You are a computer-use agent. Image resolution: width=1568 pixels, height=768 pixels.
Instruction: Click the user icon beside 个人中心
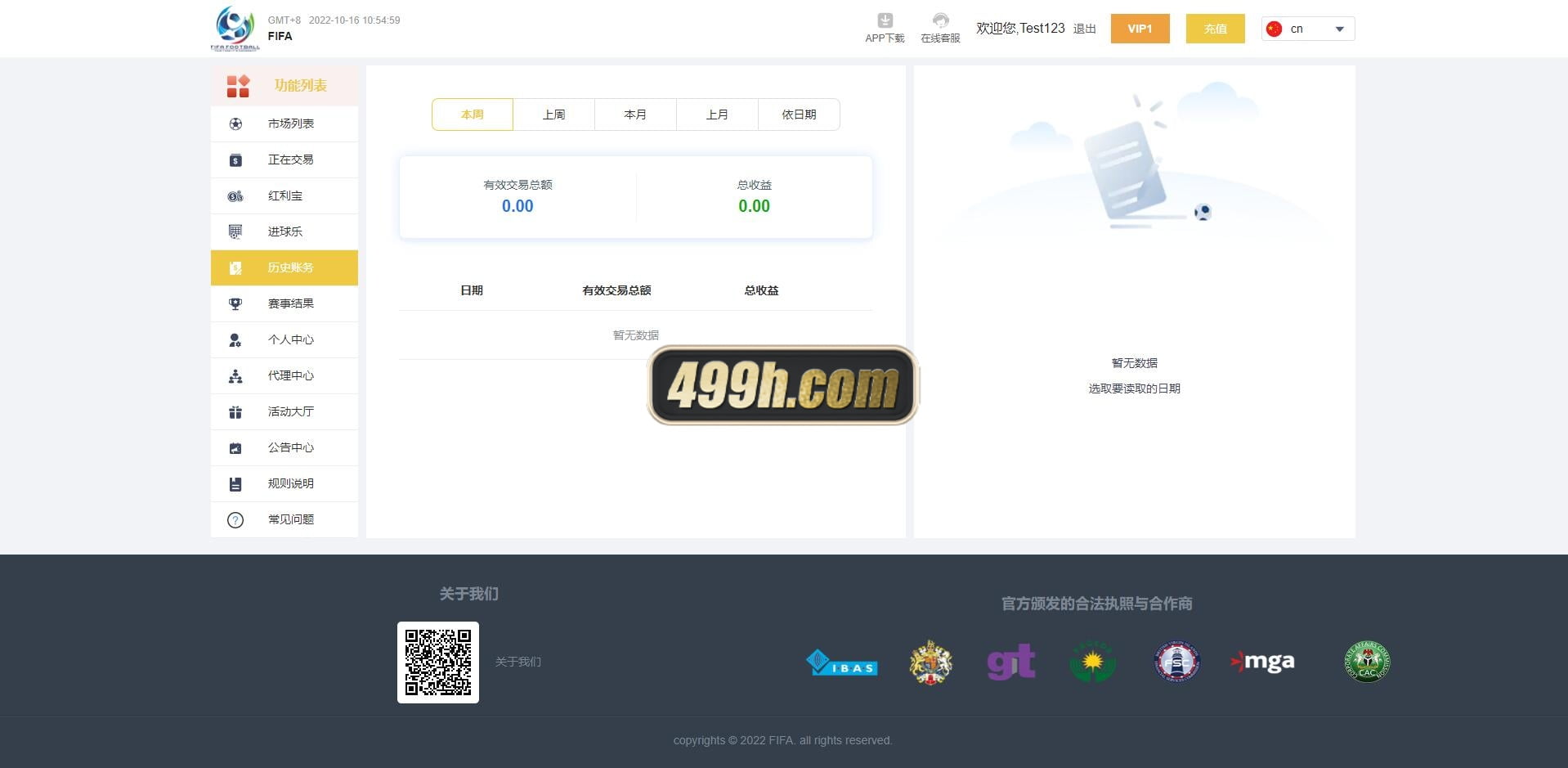235,340
